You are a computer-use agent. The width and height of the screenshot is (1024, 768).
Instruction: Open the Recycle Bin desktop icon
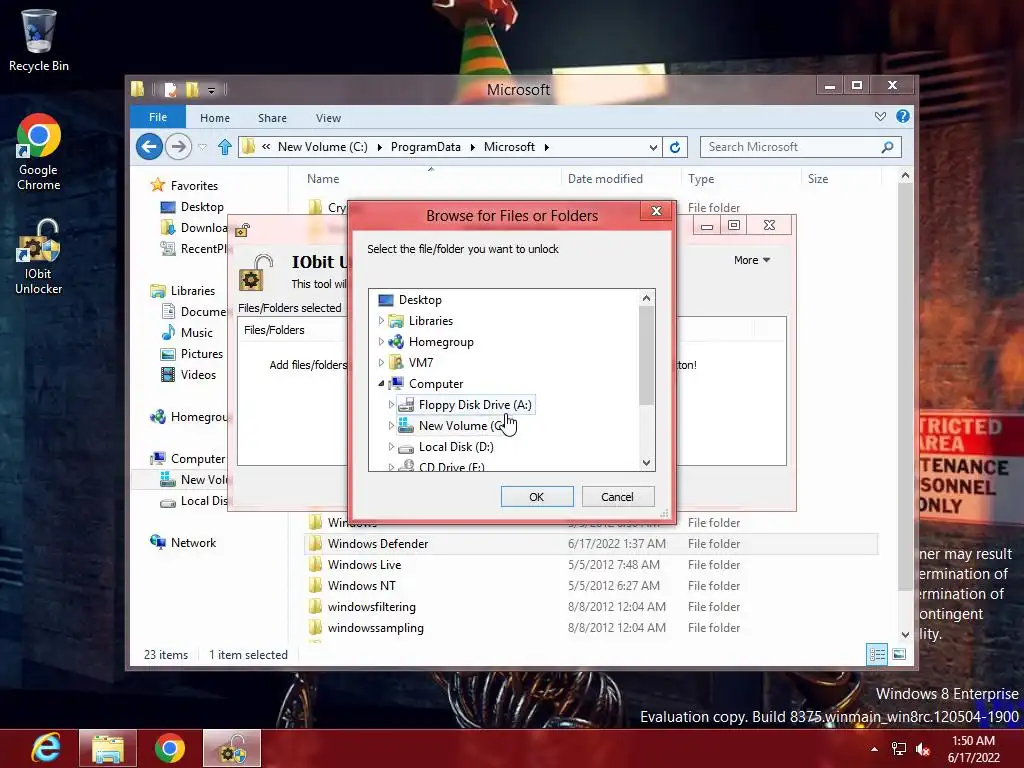[39, 39]
